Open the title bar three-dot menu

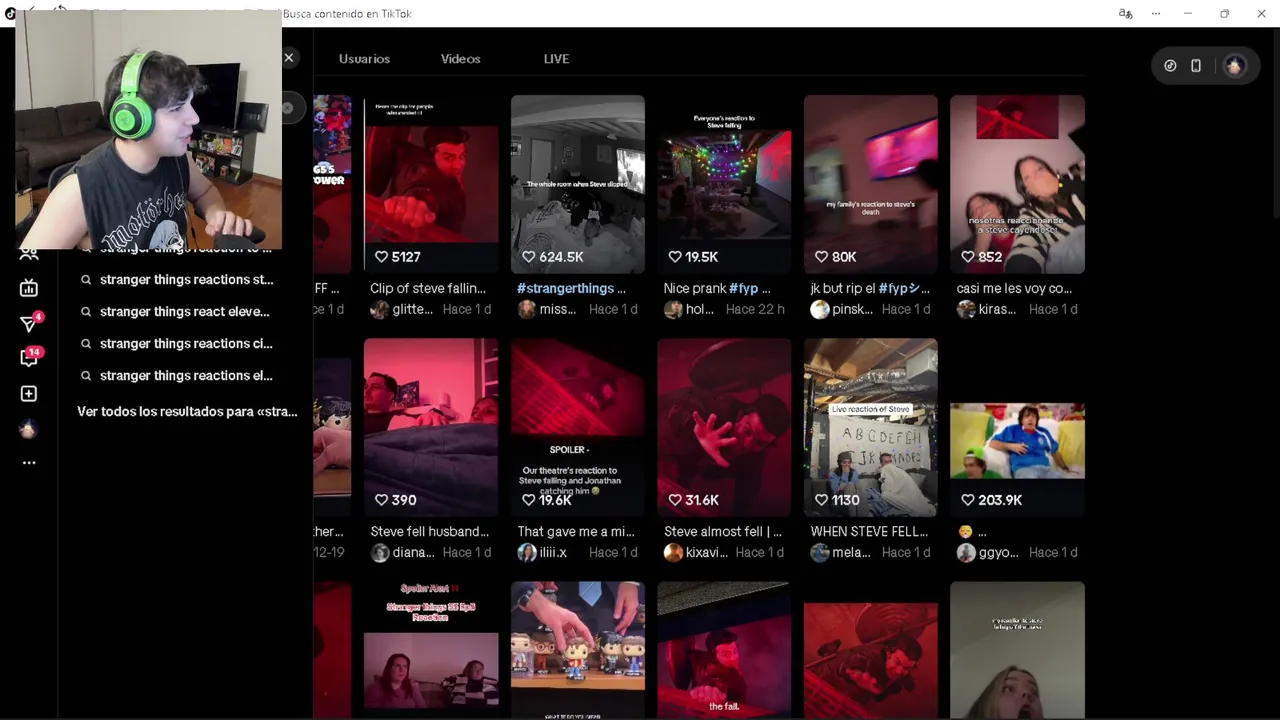[x=1156, y=14]
